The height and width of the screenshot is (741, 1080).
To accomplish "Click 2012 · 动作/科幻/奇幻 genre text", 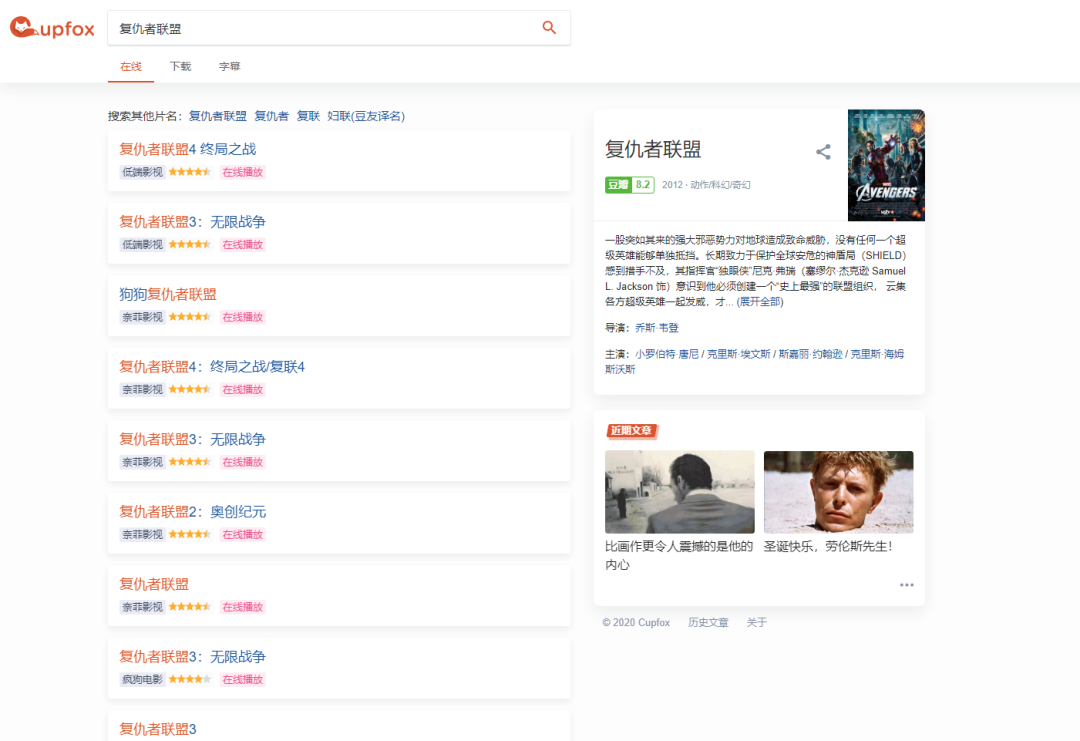I will tap(706, 185).
